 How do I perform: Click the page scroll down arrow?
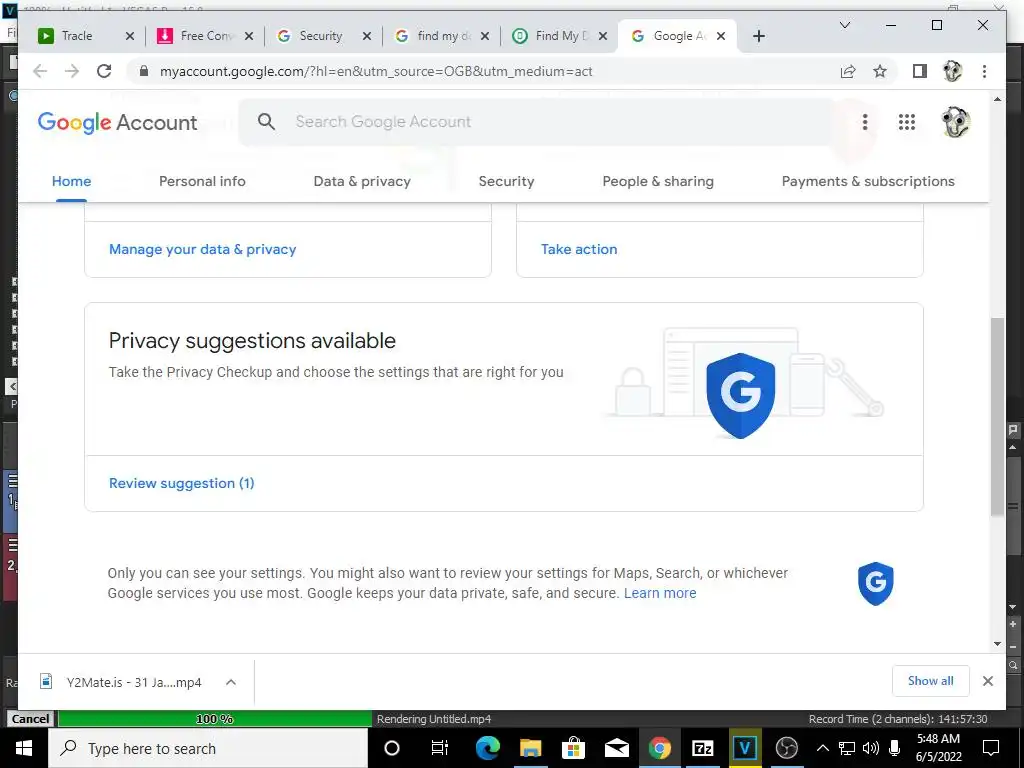tap(997, 644)
